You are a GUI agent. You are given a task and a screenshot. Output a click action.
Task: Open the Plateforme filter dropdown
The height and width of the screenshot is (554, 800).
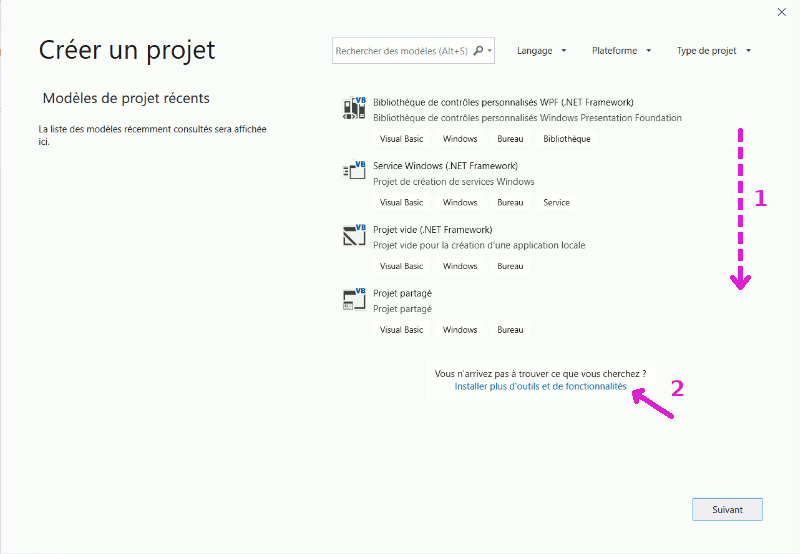pyautogui.click(x=621, y=51)
